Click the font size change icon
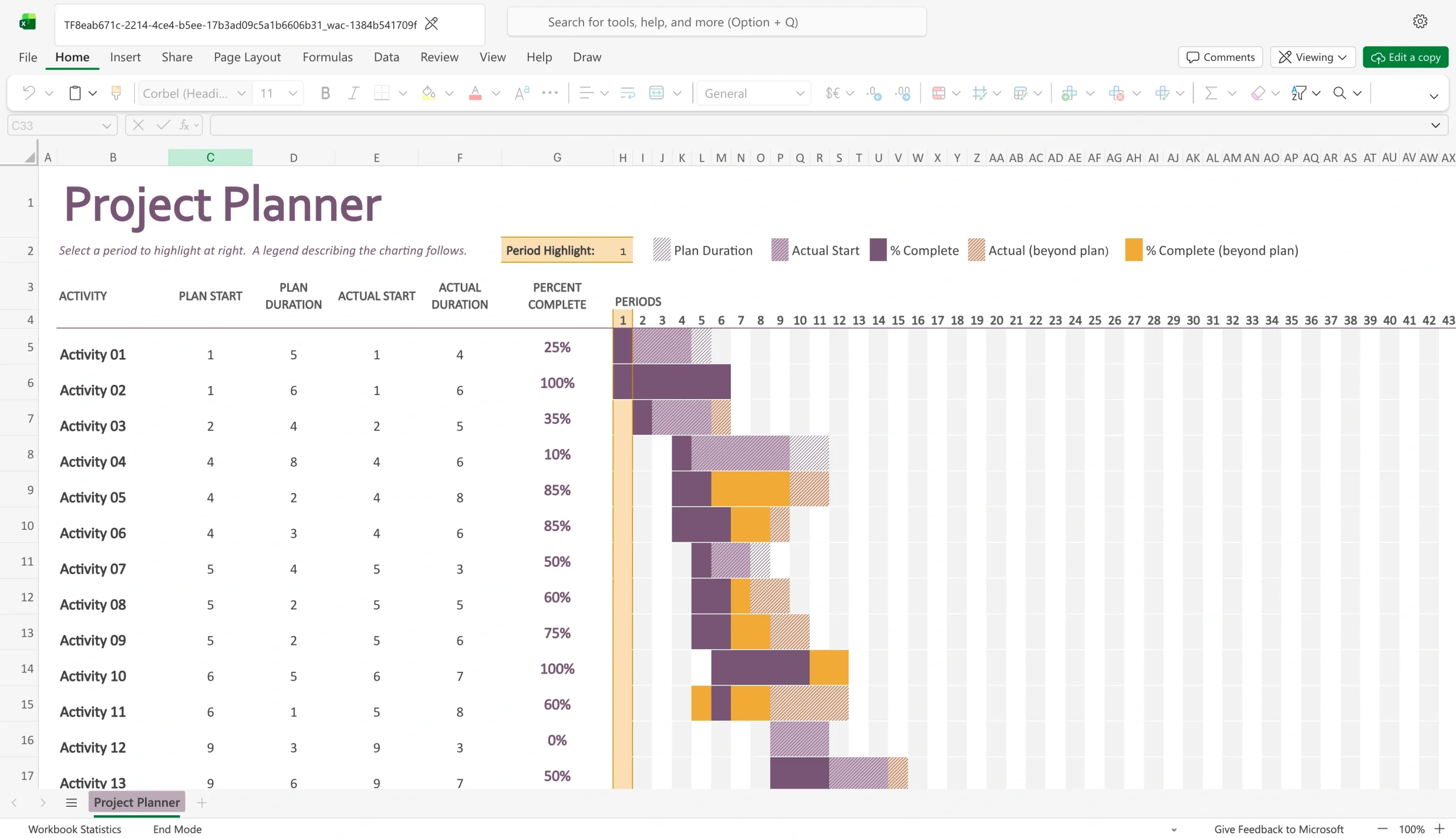 click(x=522, y=93)
